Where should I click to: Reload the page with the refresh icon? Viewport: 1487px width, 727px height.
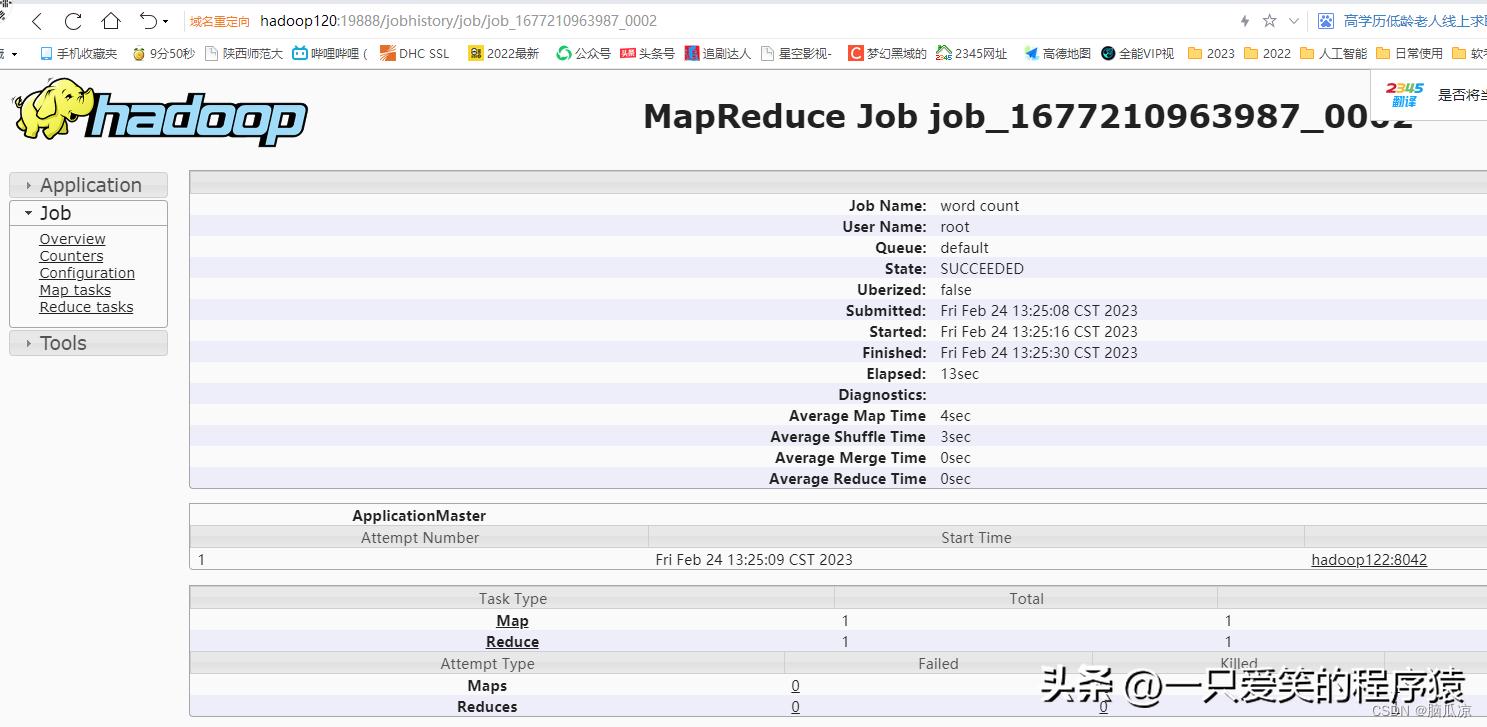tap(73, 21)
